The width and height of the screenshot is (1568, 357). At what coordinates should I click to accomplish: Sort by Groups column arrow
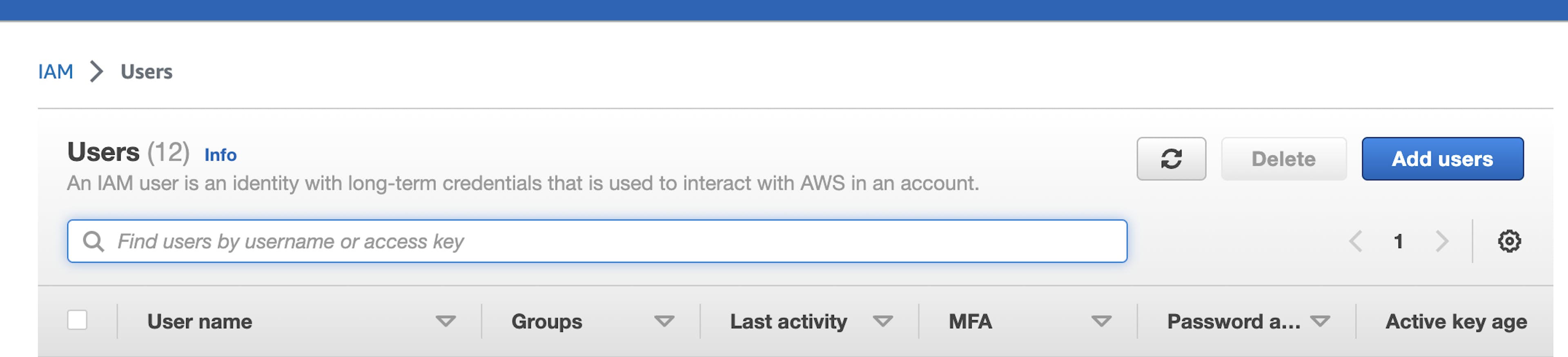[x=664, y=321]
